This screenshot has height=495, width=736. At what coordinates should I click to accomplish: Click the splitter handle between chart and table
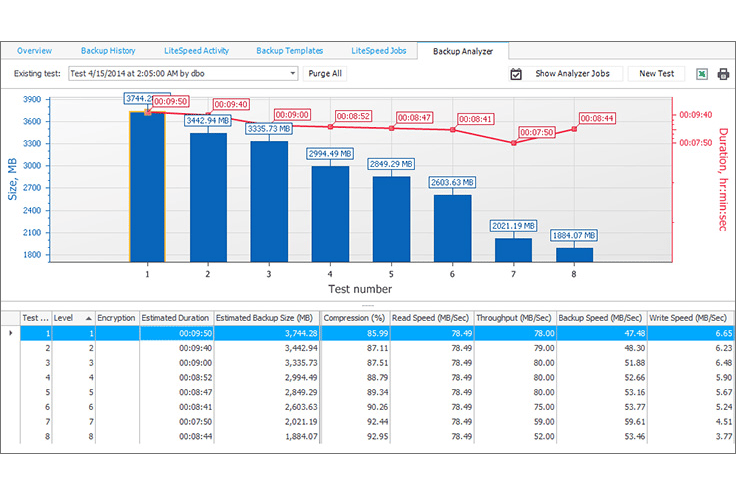tap(368, 305)
